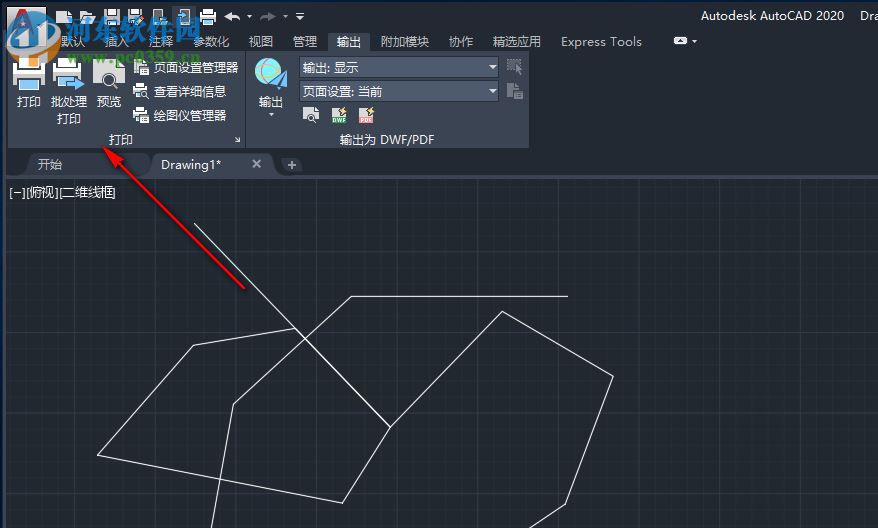Select the Drawing1* file tab
This screenshot has height=528, width=878.
[x=191, y=165]
